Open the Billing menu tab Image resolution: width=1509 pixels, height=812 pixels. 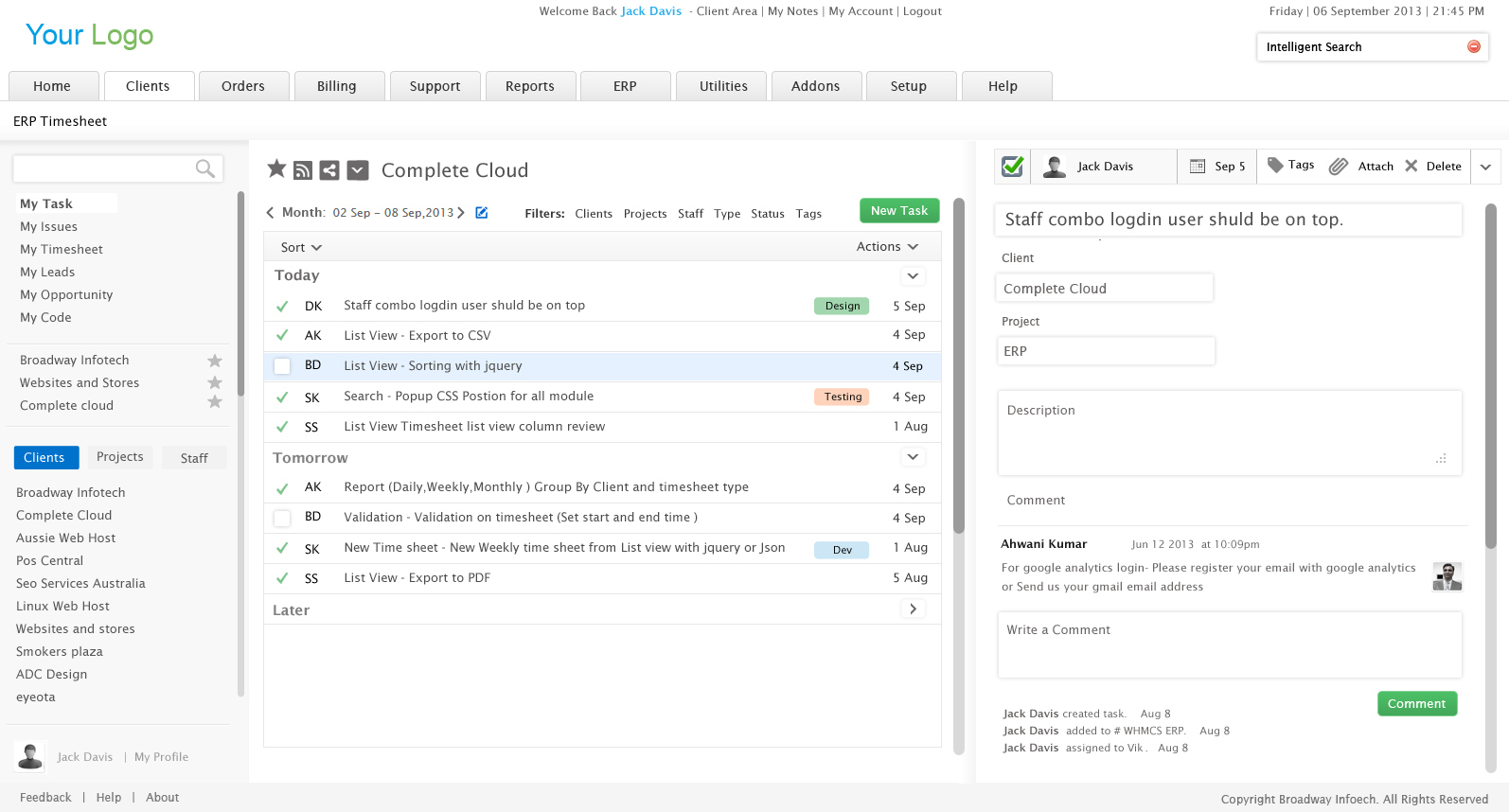(337, 86)
